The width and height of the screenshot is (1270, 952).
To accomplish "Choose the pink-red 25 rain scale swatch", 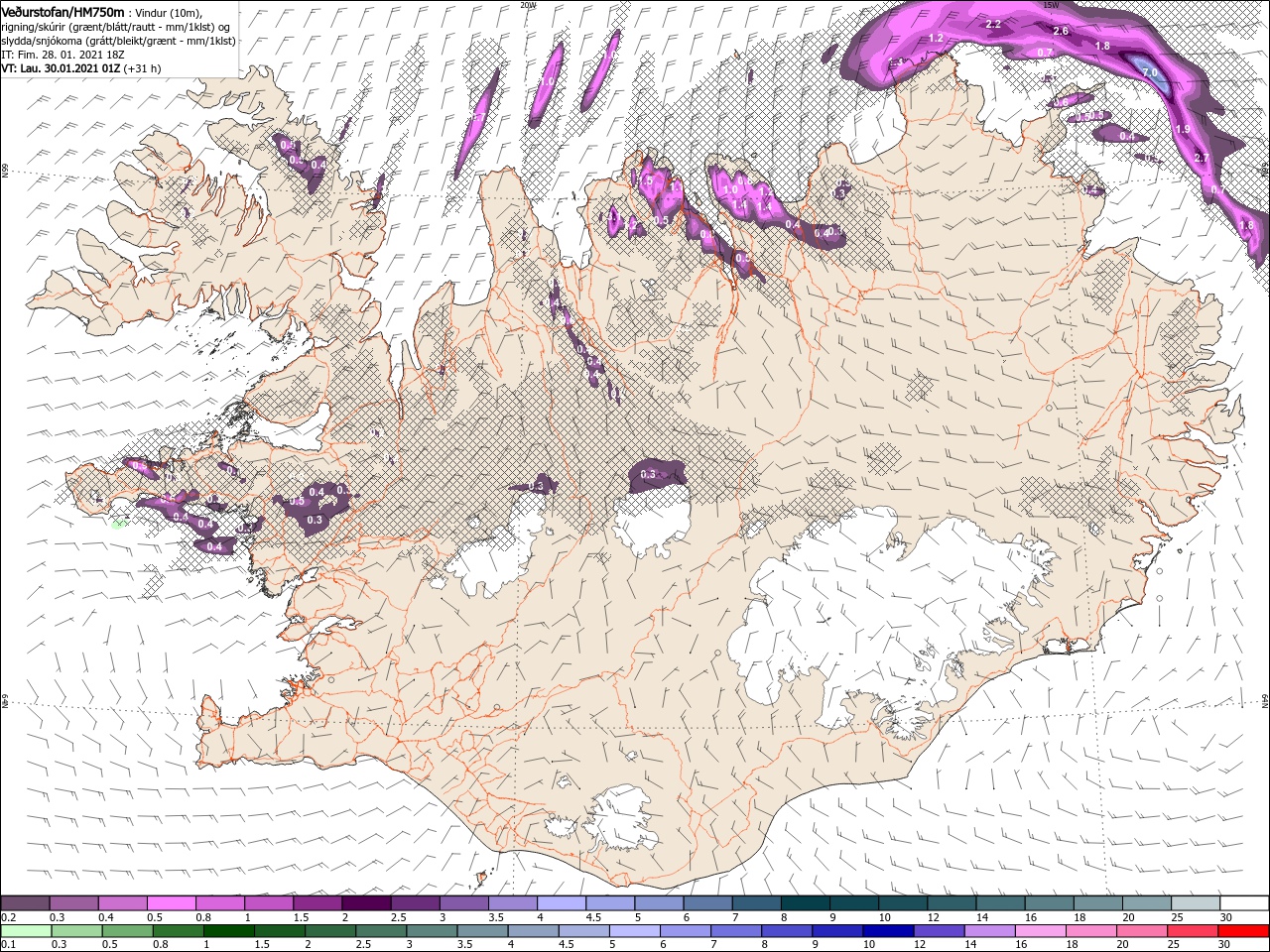I will (x=1192, y=931).
